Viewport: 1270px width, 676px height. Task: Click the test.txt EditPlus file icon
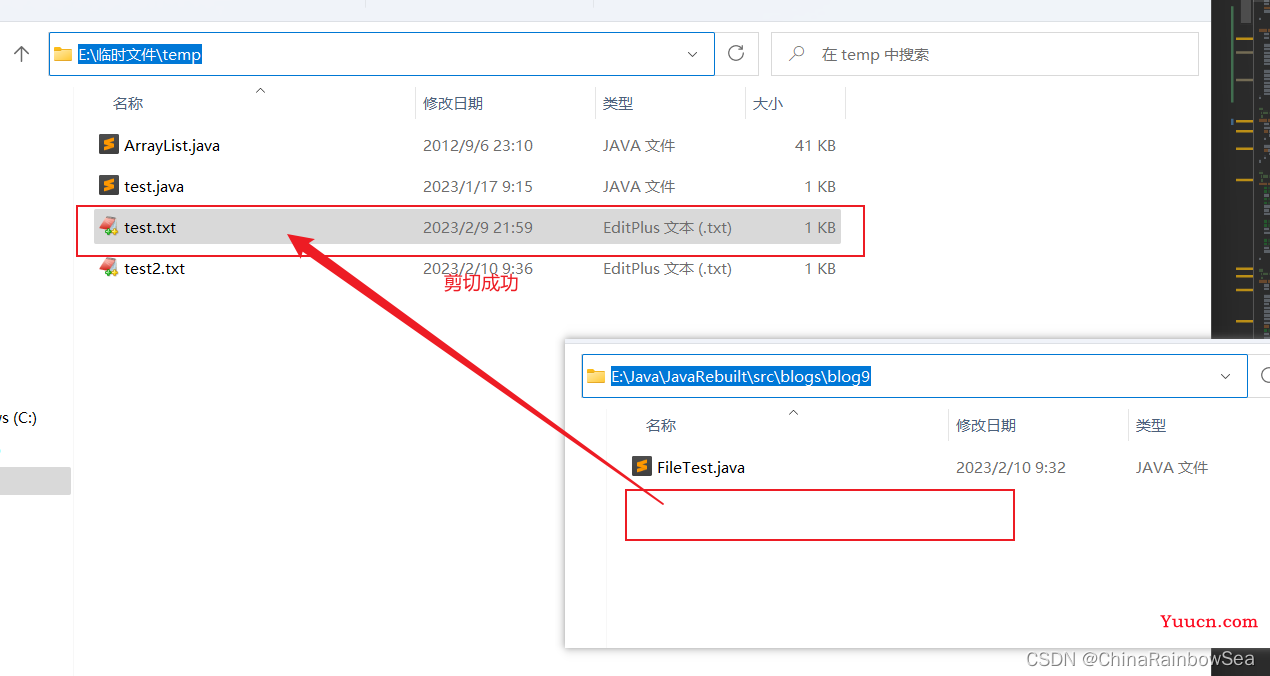[x=109, y=227]
